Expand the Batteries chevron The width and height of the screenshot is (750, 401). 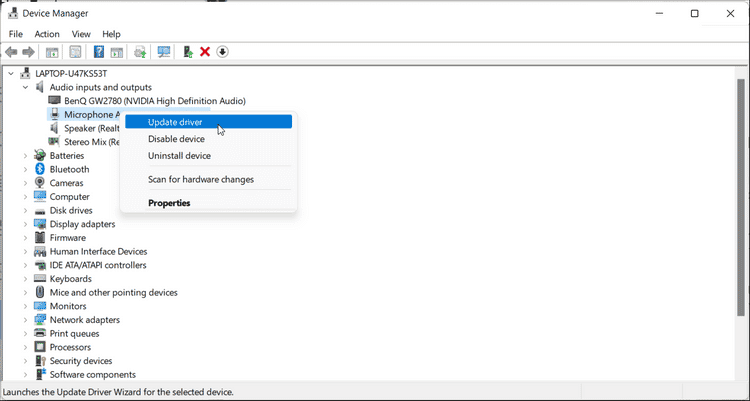(25, 156)
